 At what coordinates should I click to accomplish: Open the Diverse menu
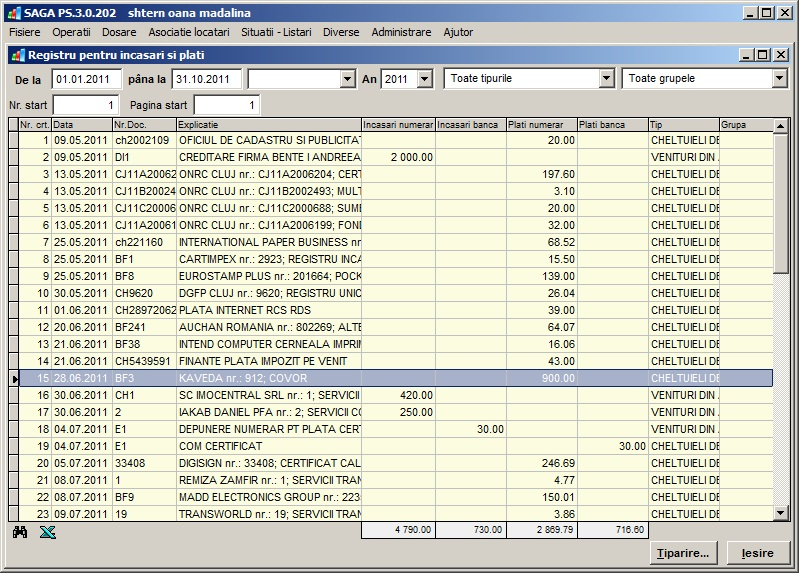click(341, 32)
